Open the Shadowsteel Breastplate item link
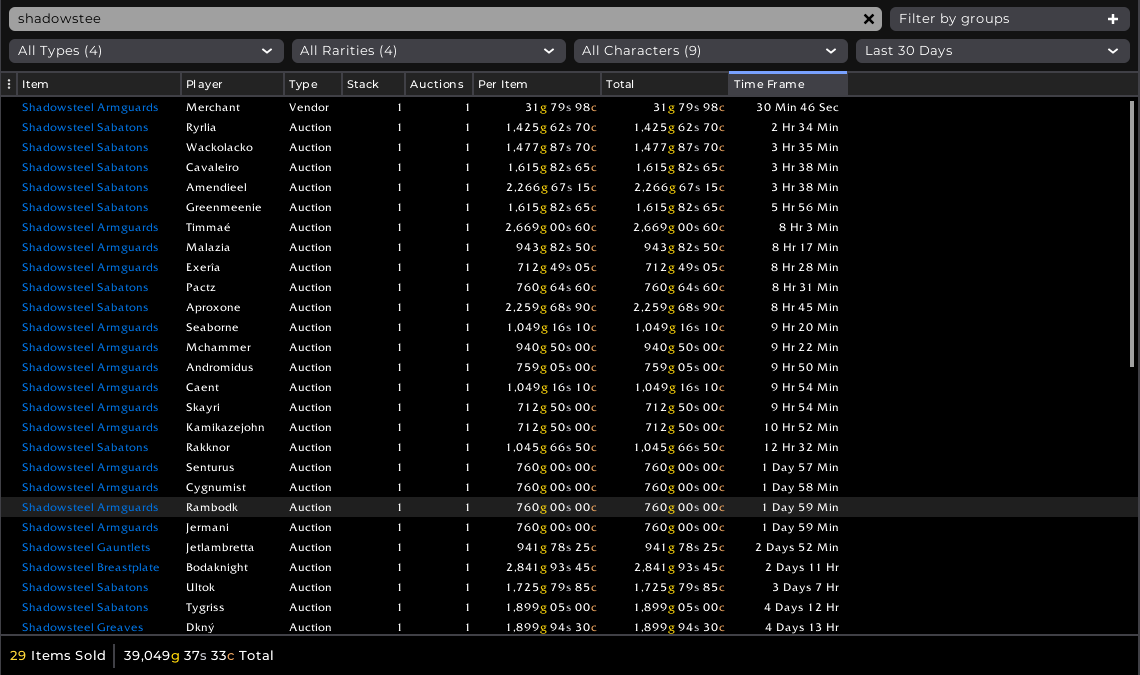Viewport: 1140px width, 675px height. (90, 567)
